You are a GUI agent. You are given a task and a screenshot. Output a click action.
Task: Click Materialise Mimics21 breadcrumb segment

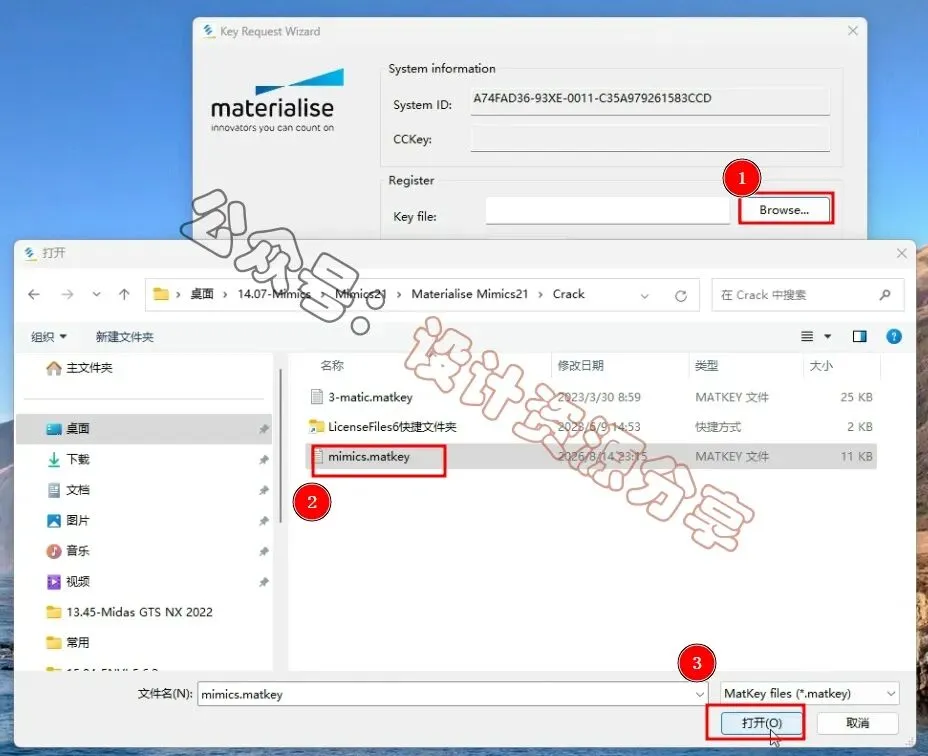(469, 294)
